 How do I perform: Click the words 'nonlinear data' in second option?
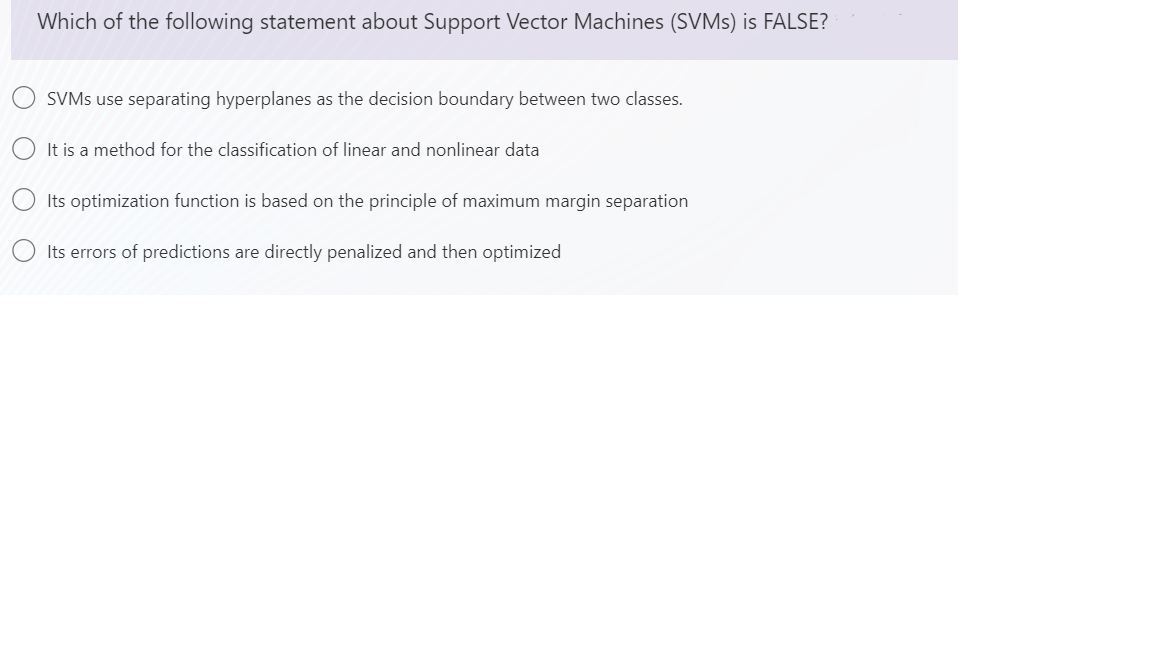coord(482,150)
